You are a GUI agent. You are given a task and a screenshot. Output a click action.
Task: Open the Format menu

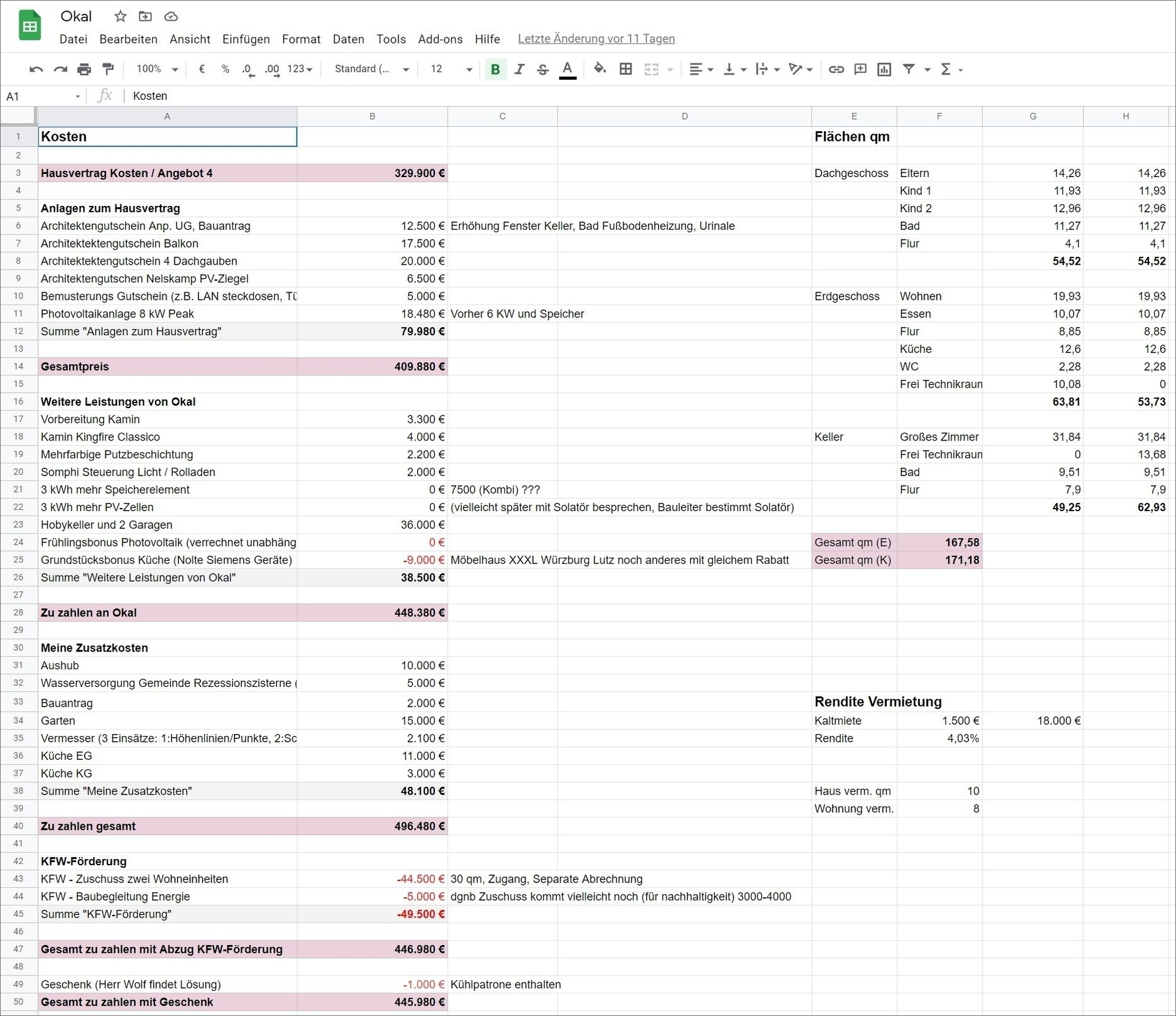click(x=301, y=39)
